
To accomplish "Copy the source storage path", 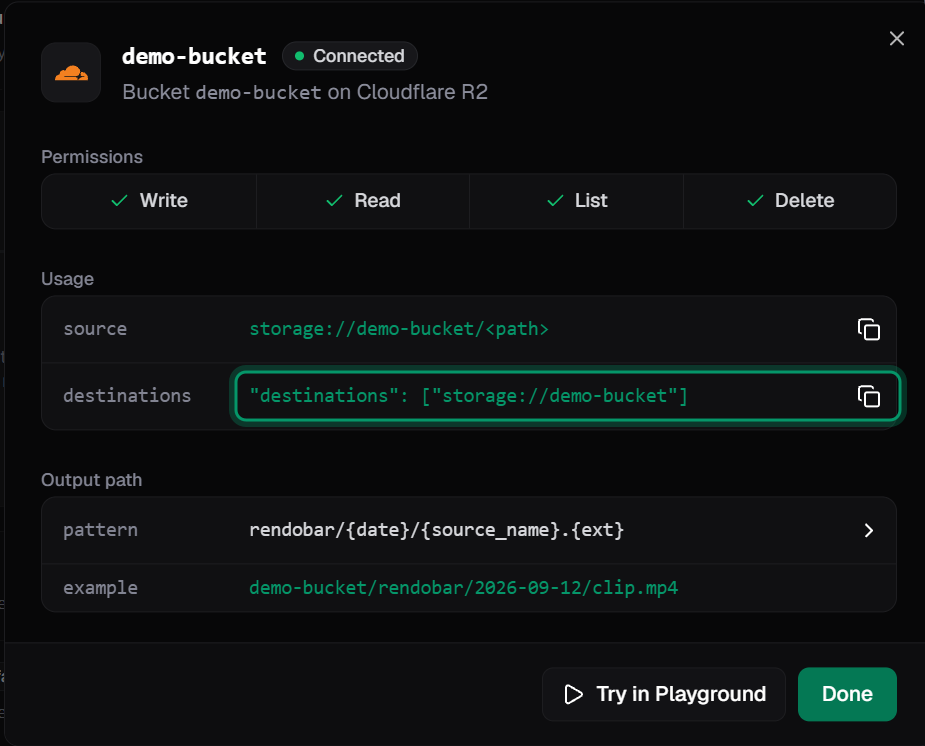I will pos(868,329).
